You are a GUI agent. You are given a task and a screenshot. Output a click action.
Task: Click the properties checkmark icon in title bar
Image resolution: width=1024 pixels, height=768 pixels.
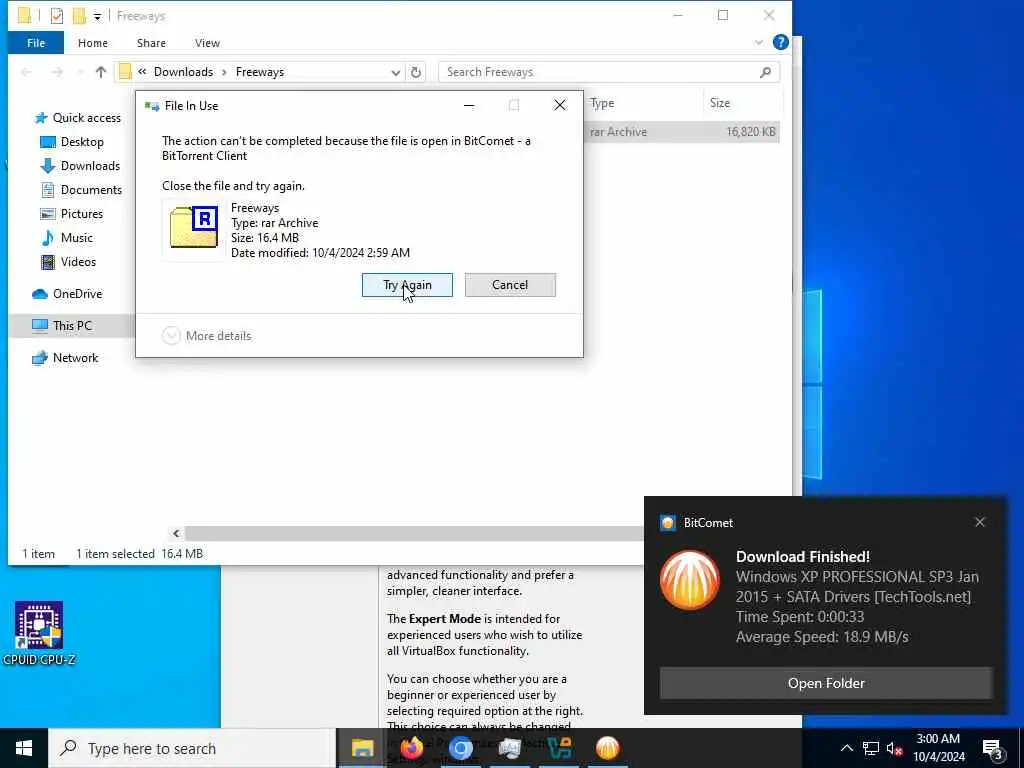(x=57, y=16)
